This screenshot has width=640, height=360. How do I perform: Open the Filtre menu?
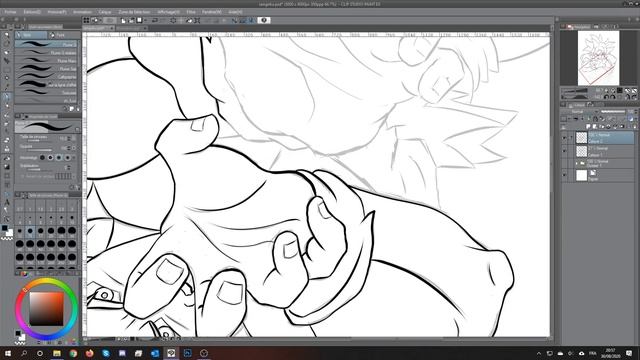point(191,12)
